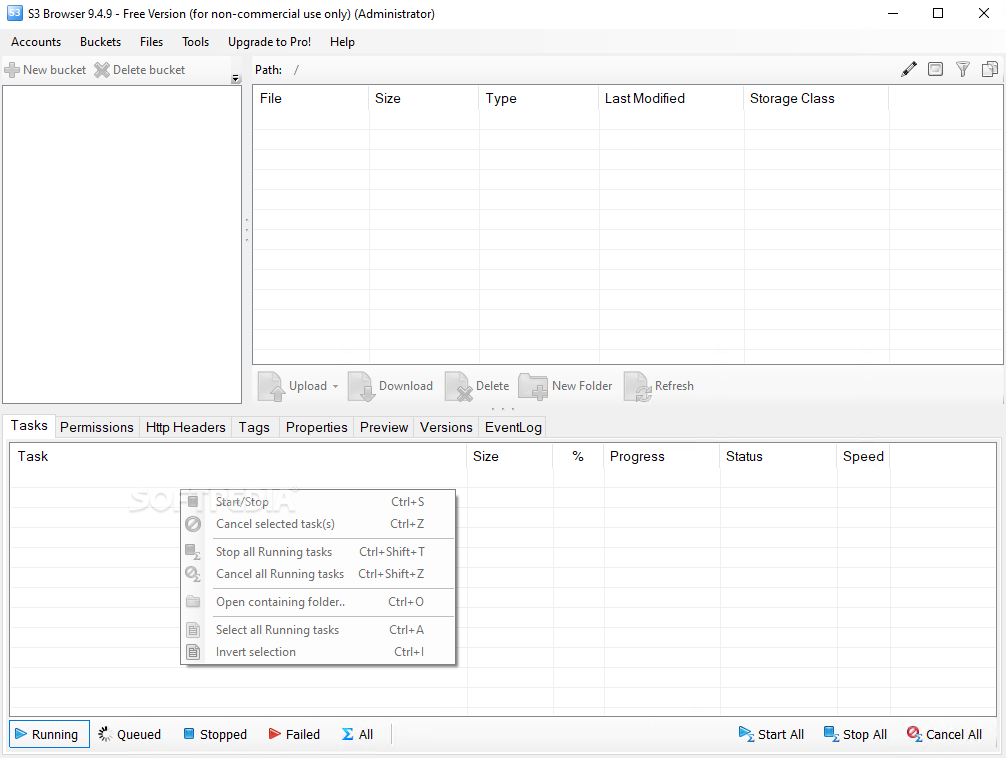Open the Files menu
The image size is (1006, 758).
[151, 42]
